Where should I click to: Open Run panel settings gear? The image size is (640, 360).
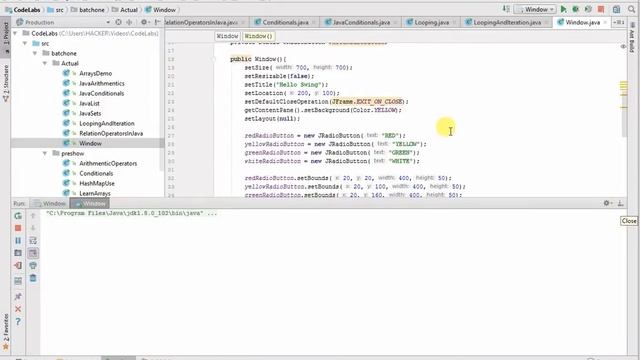(607, 203)
